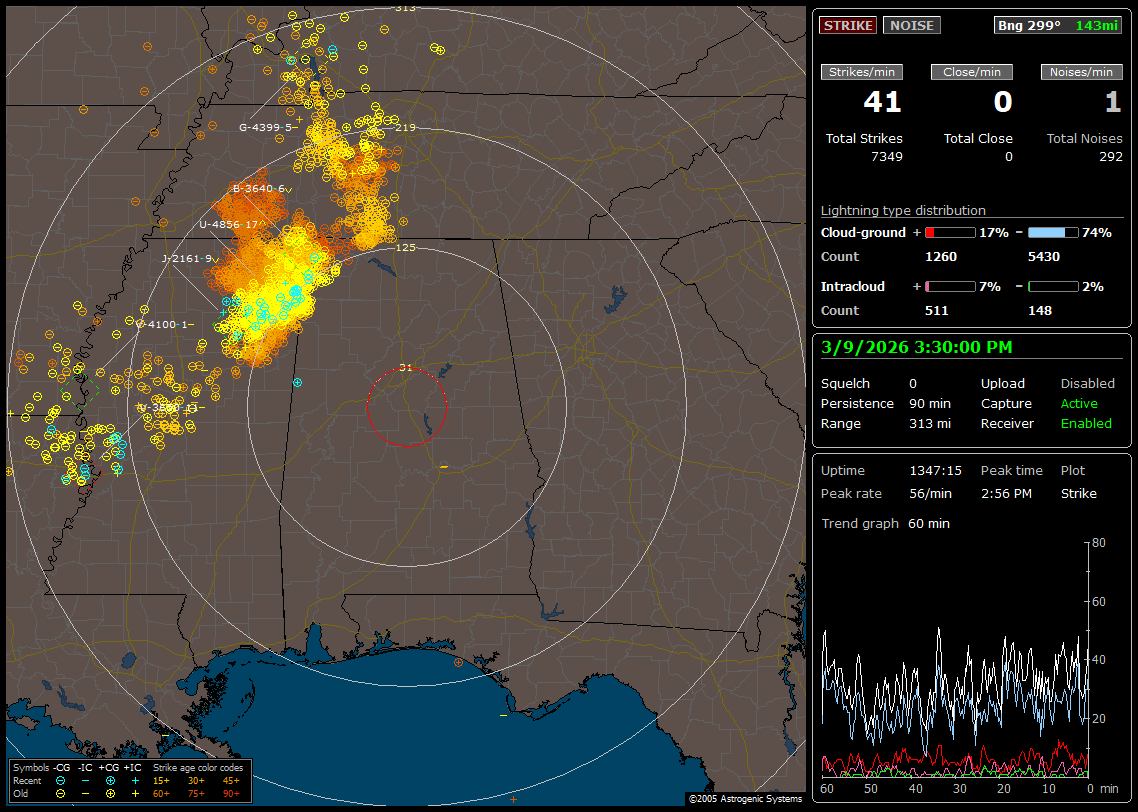Click the Close/min label button
Viewport: 1138px width, 812px height.
click(x=972, y=72)
